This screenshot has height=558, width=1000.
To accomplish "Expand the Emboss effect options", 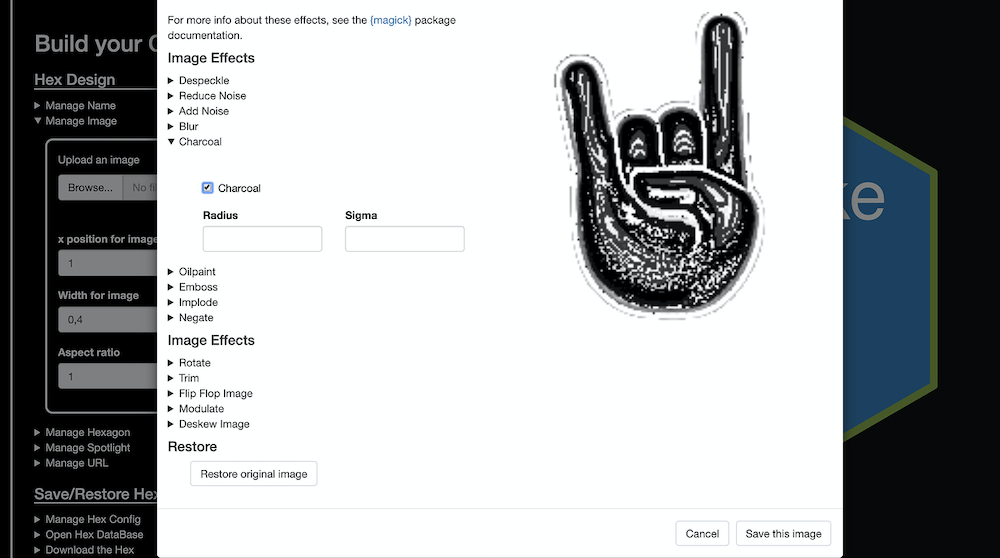I will tap(197, 287).
